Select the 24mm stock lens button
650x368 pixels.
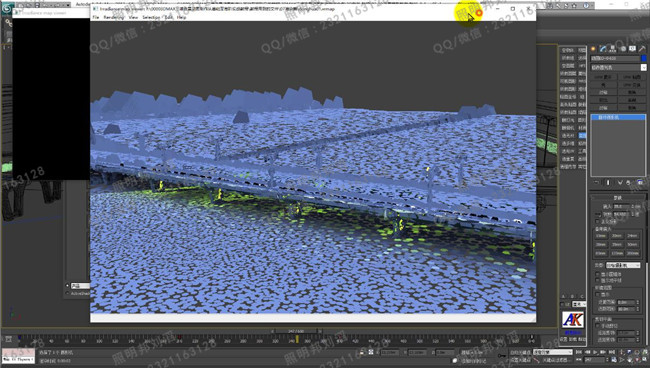click(633, 236)
